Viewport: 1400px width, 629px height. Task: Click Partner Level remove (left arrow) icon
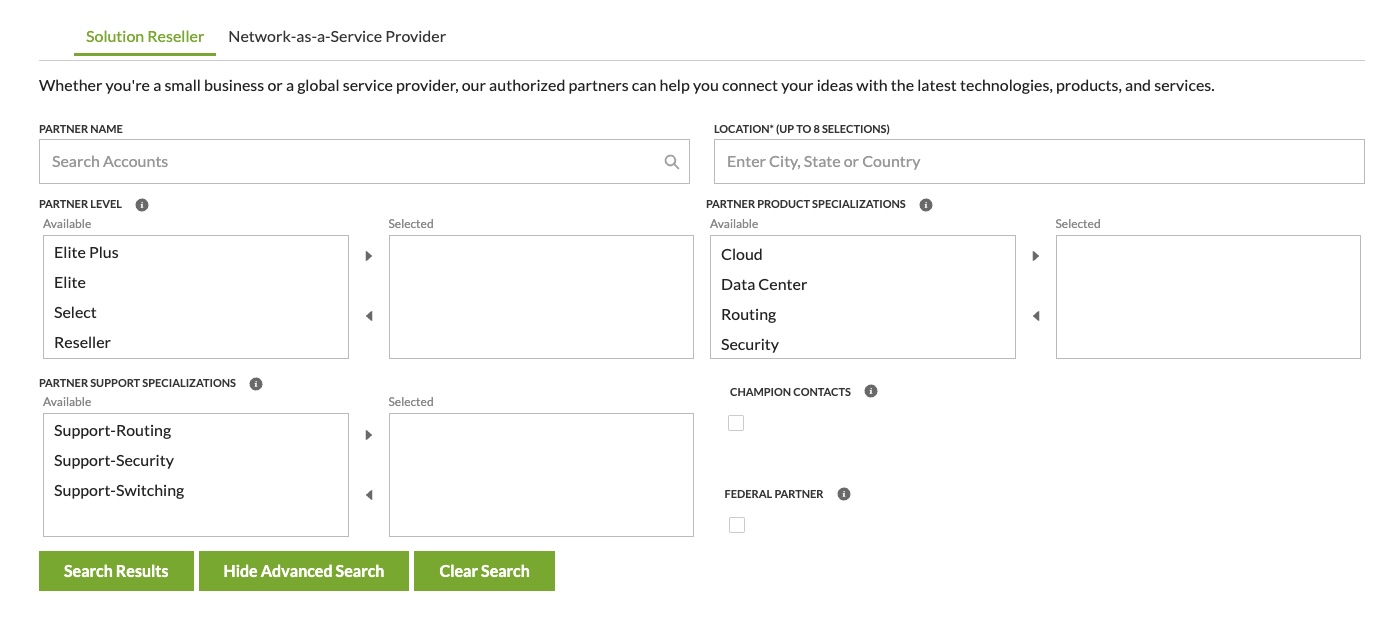(x=369, y=316)
